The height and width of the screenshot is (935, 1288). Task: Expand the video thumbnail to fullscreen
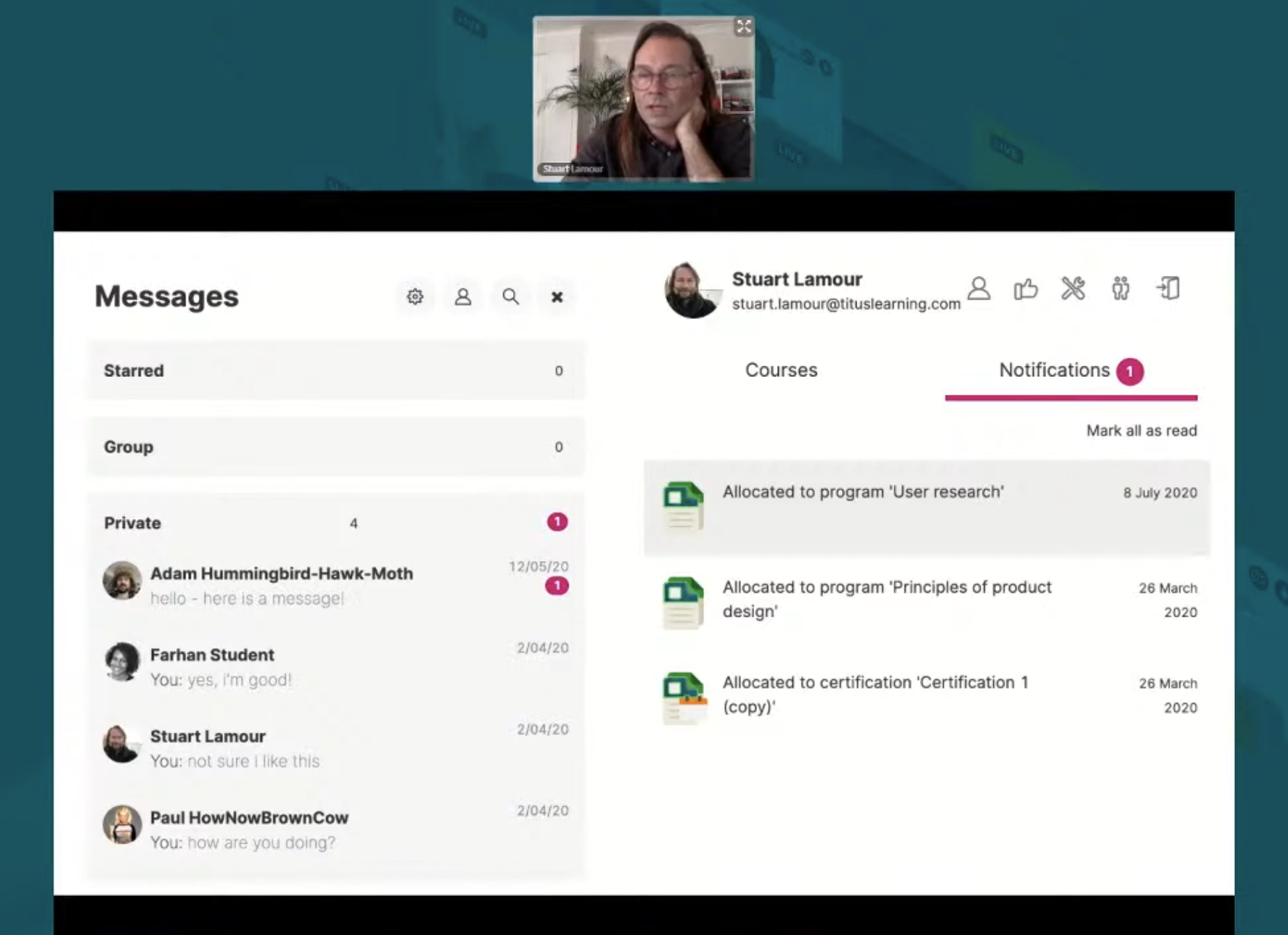744,26
